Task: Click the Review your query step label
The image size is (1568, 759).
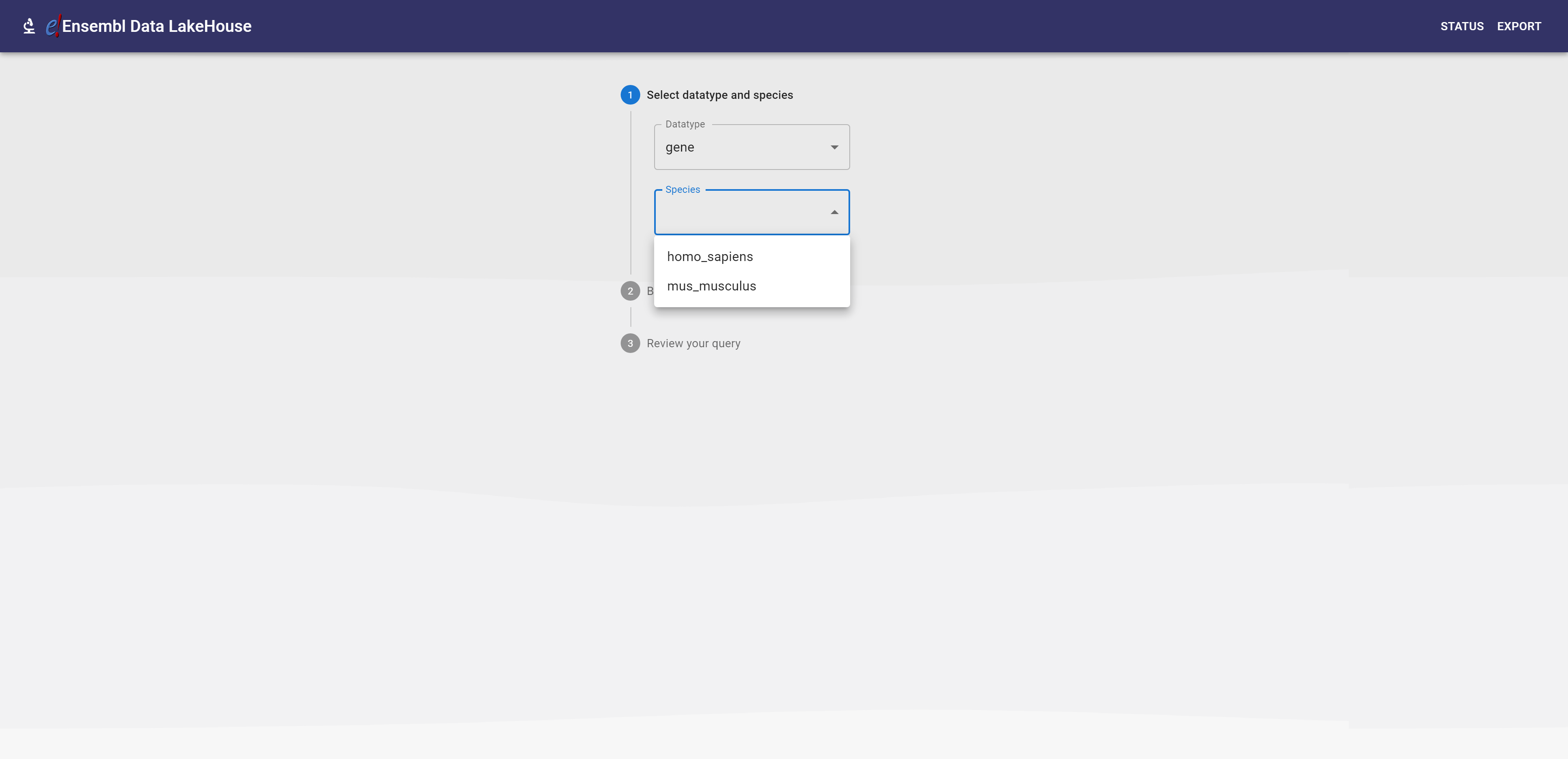Action: (x=693, y=344)
